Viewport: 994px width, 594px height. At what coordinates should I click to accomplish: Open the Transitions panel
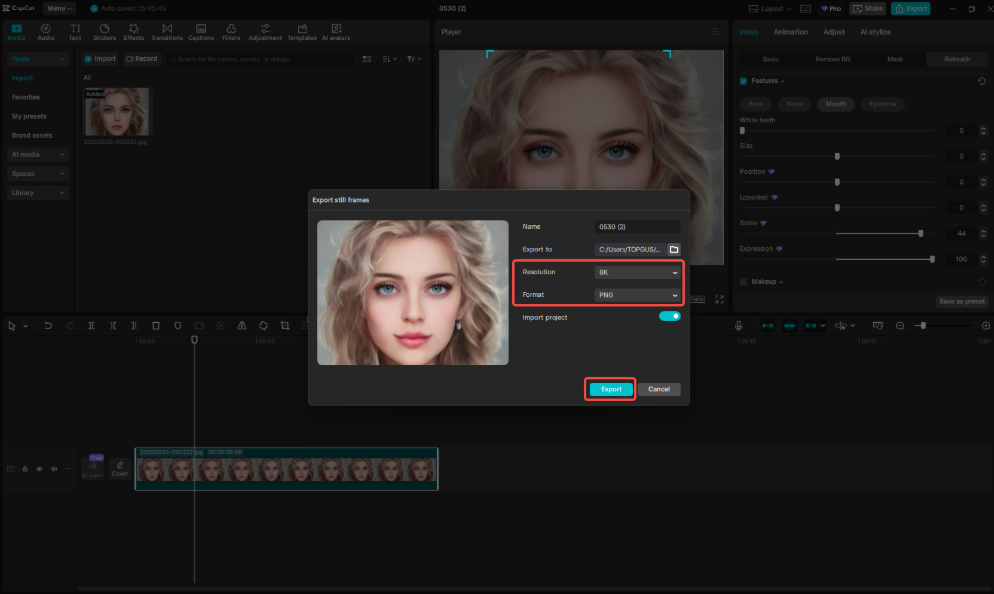[166, 31]
